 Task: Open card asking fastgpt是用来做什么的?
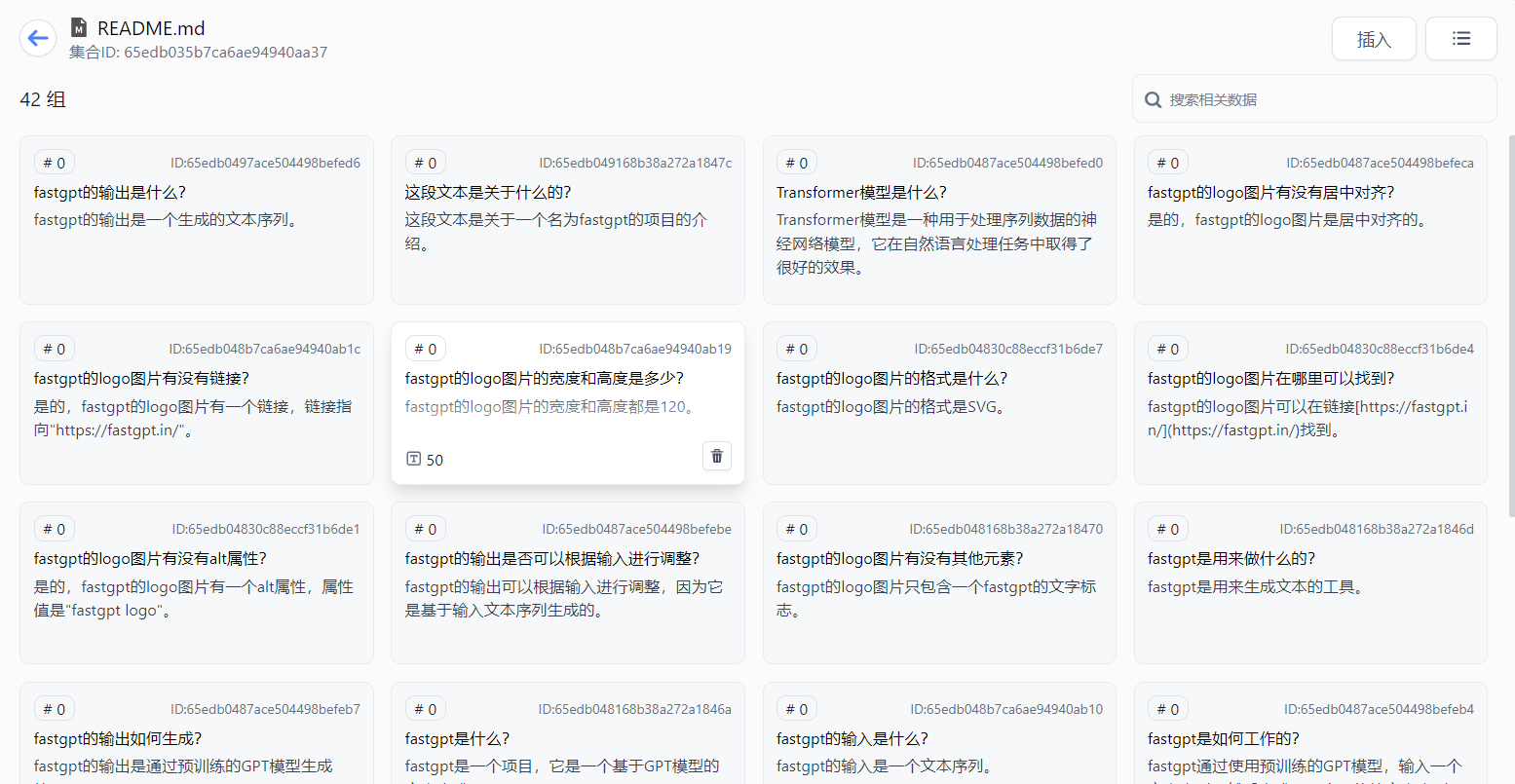(x=1310, y=583)
